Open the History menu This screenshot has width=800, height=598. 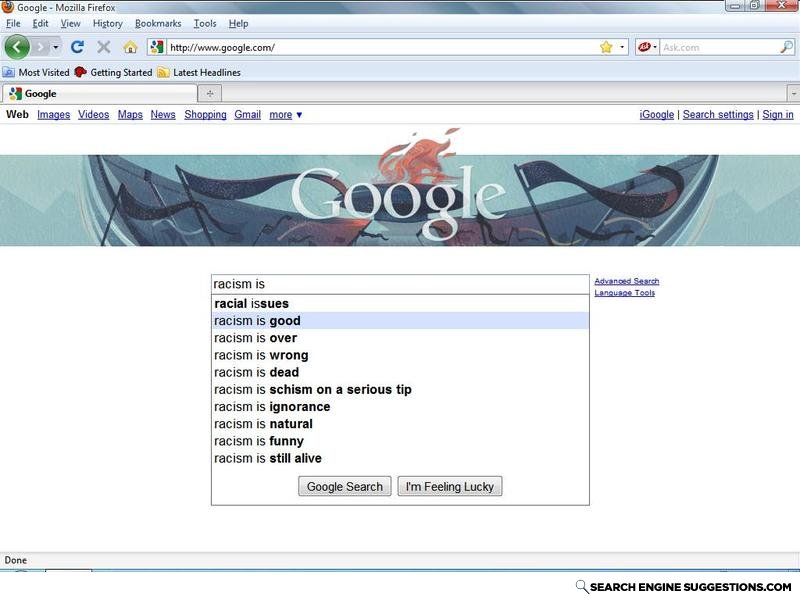(108, 23)
